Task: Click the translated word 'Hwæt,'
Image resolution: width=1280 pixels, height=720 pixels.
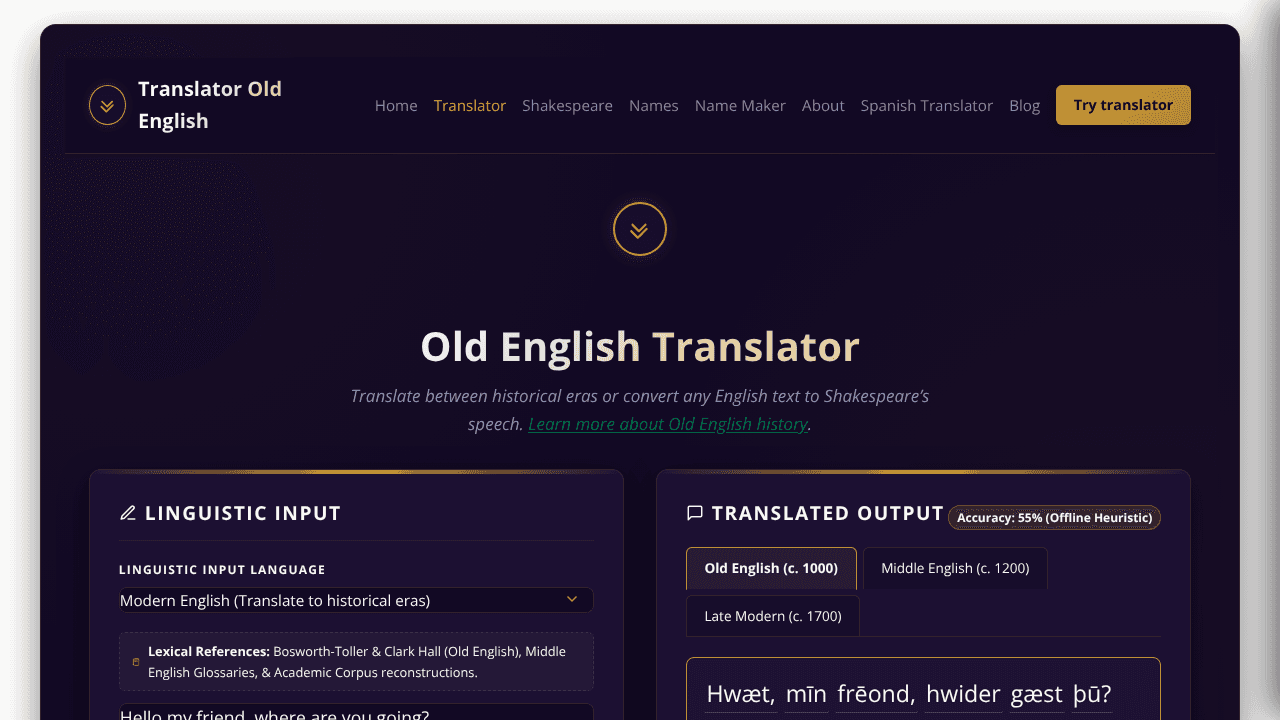Action: [x=741, y=694]
